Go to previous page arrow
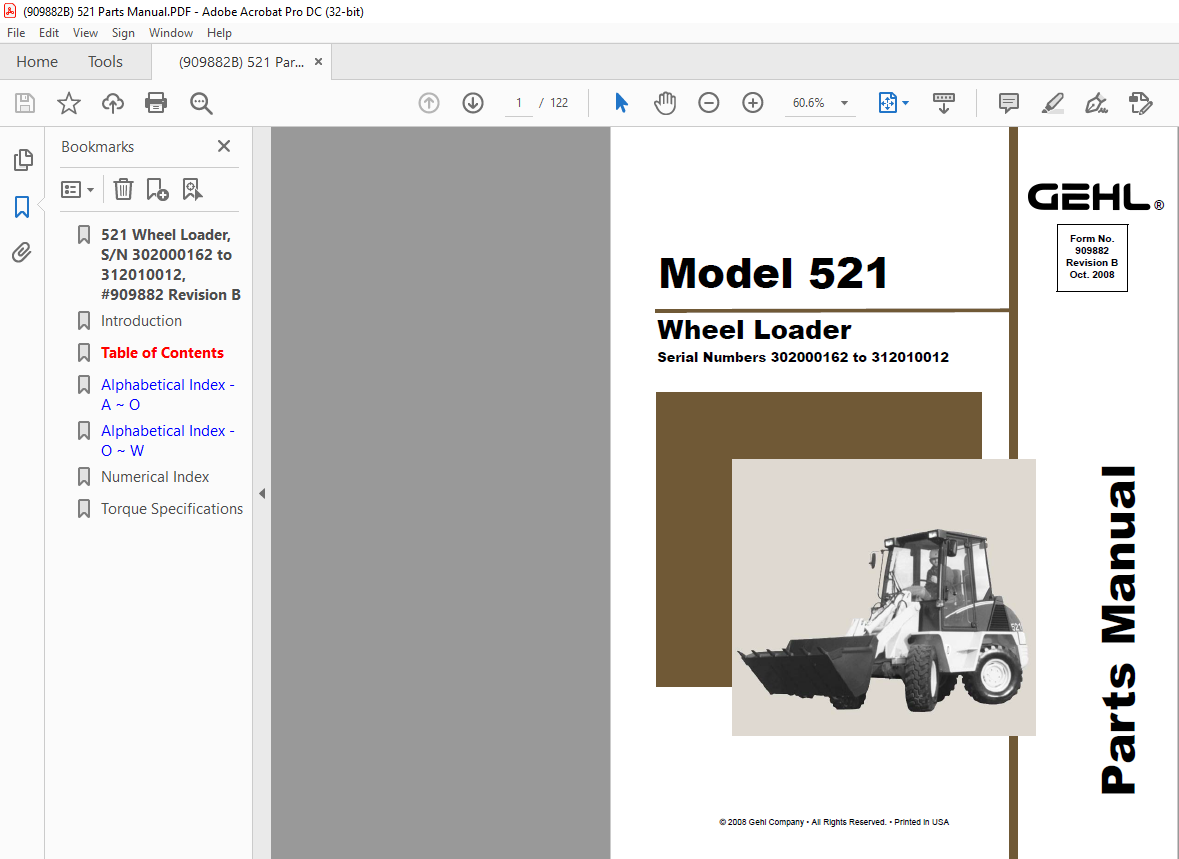1179x859 pixels. pos(429,103)
